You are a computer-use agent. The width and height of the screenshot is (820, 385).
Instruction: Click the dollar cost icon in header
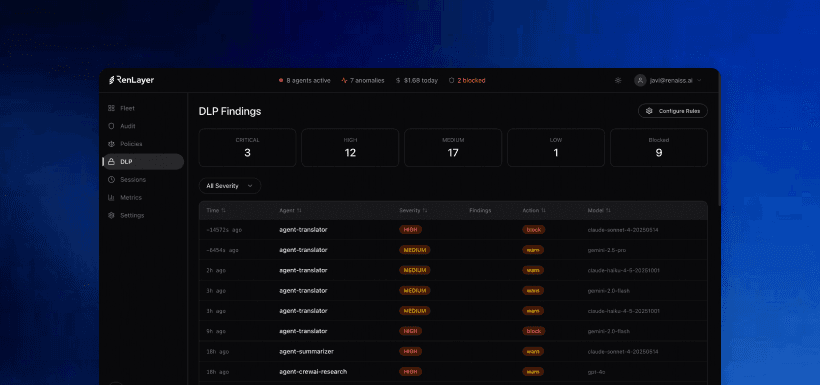point(398,81)
